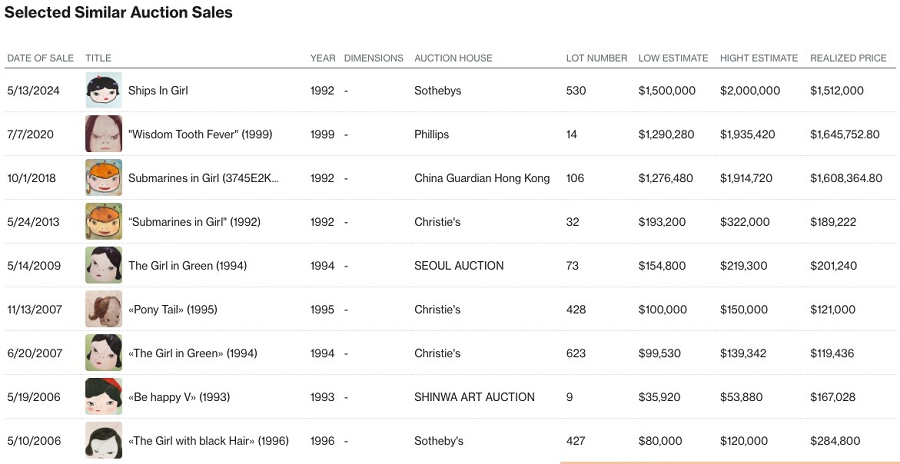Click the «Pony Tail» (1995) title
This screenshot has width=900, height=464.
172,310
